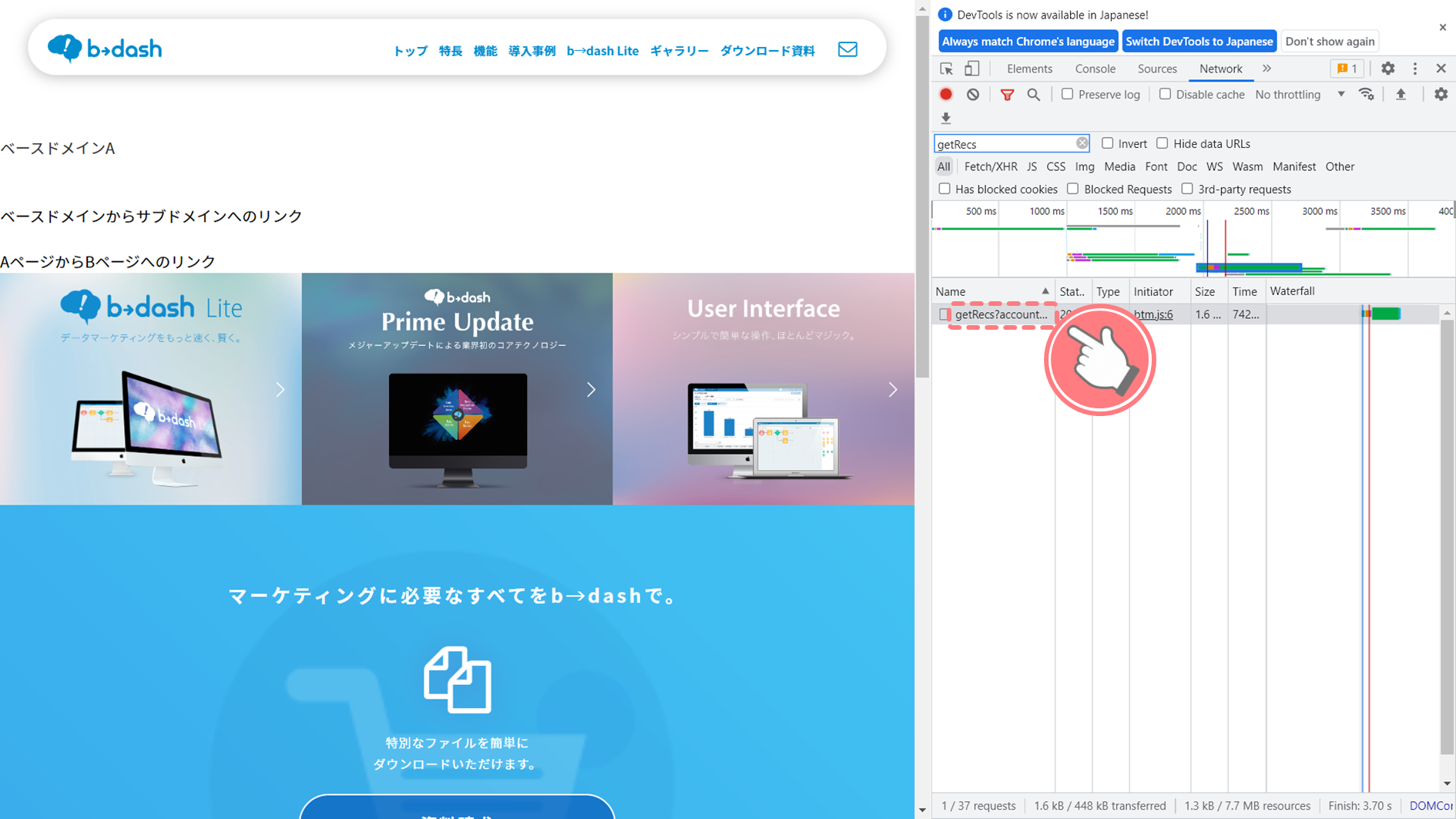Open the btm.js:6 initiator link

[x=1152, y=314]
